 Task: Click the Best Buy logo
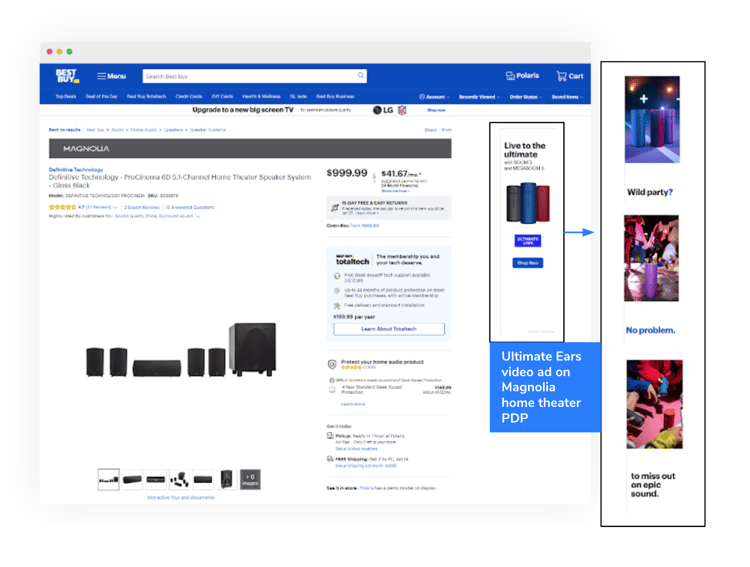tap(67, 76)
